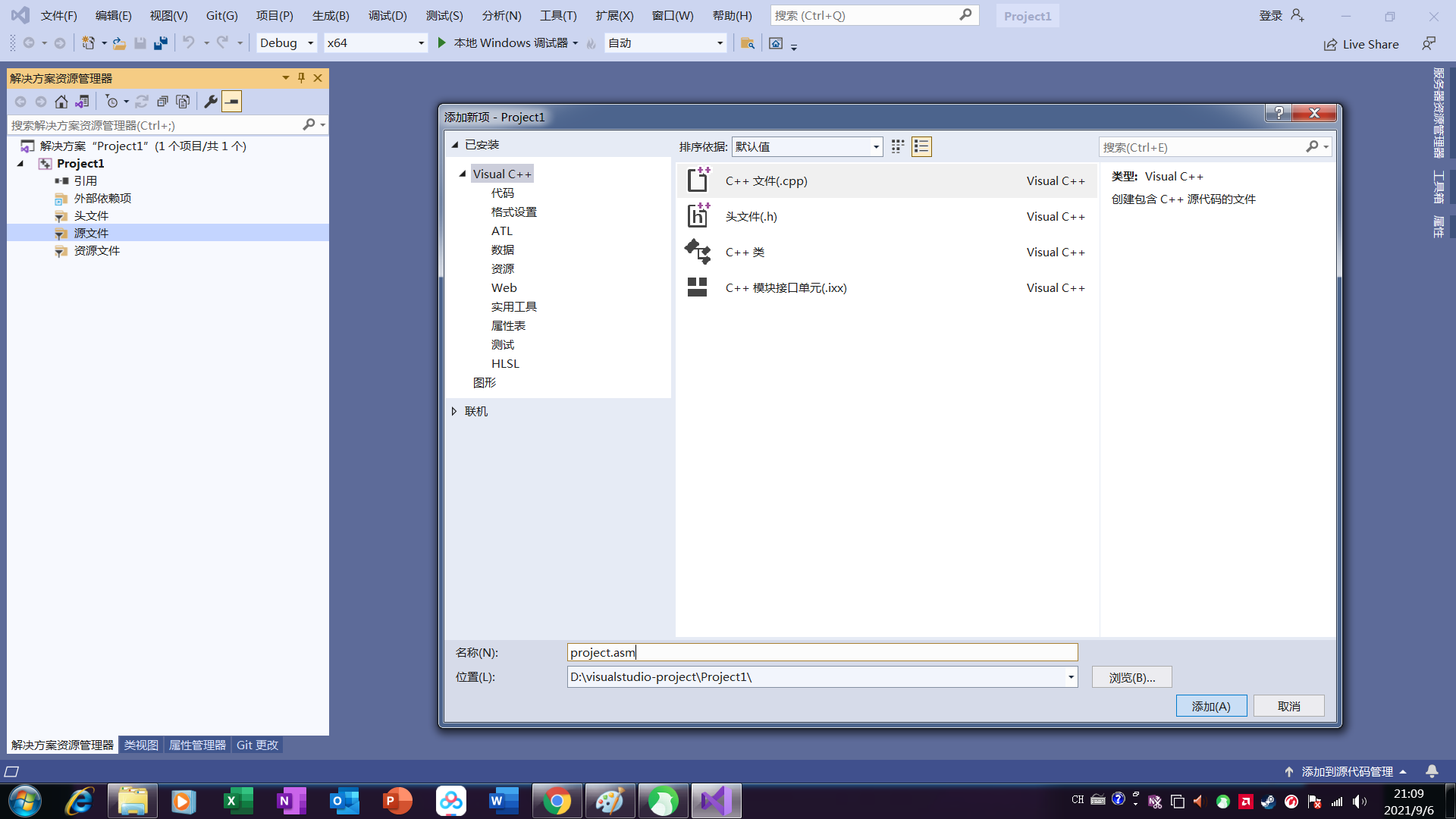Click 添加到源代码管理 in status bar

[x=1346, y=771]
